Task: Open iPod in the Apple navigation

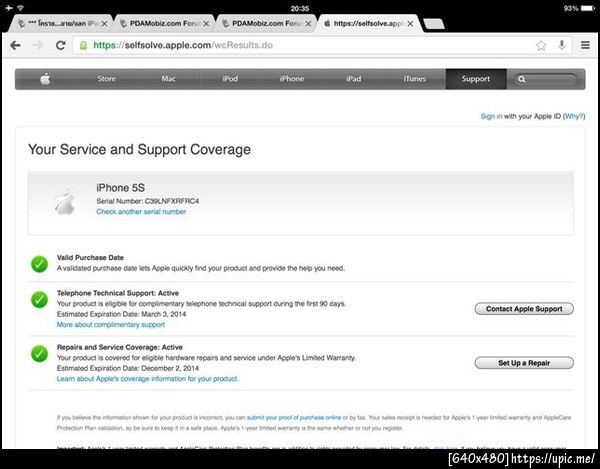Action: click(x=230, y=79)
